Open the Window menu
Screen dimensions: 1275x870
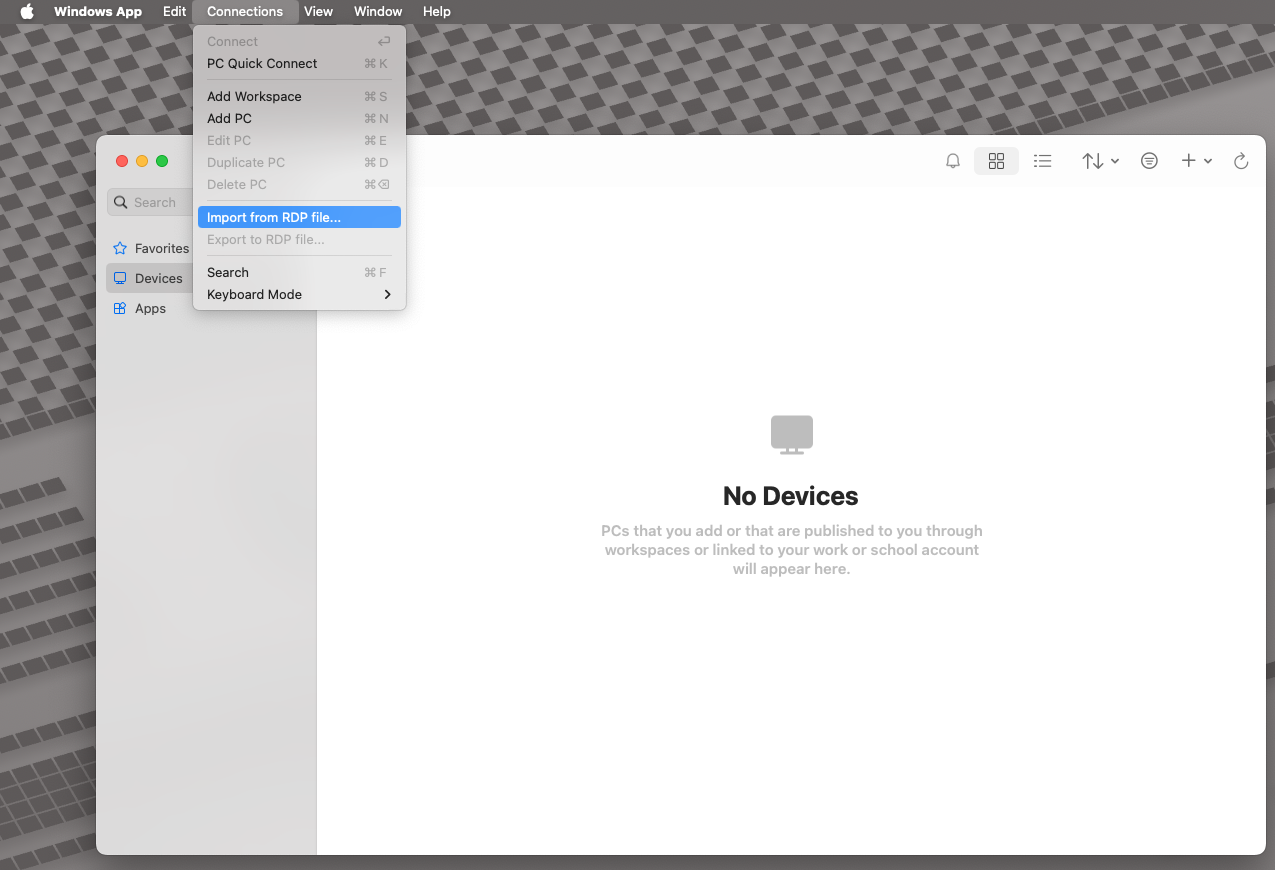pyautogui.click(x=378, y=11)
